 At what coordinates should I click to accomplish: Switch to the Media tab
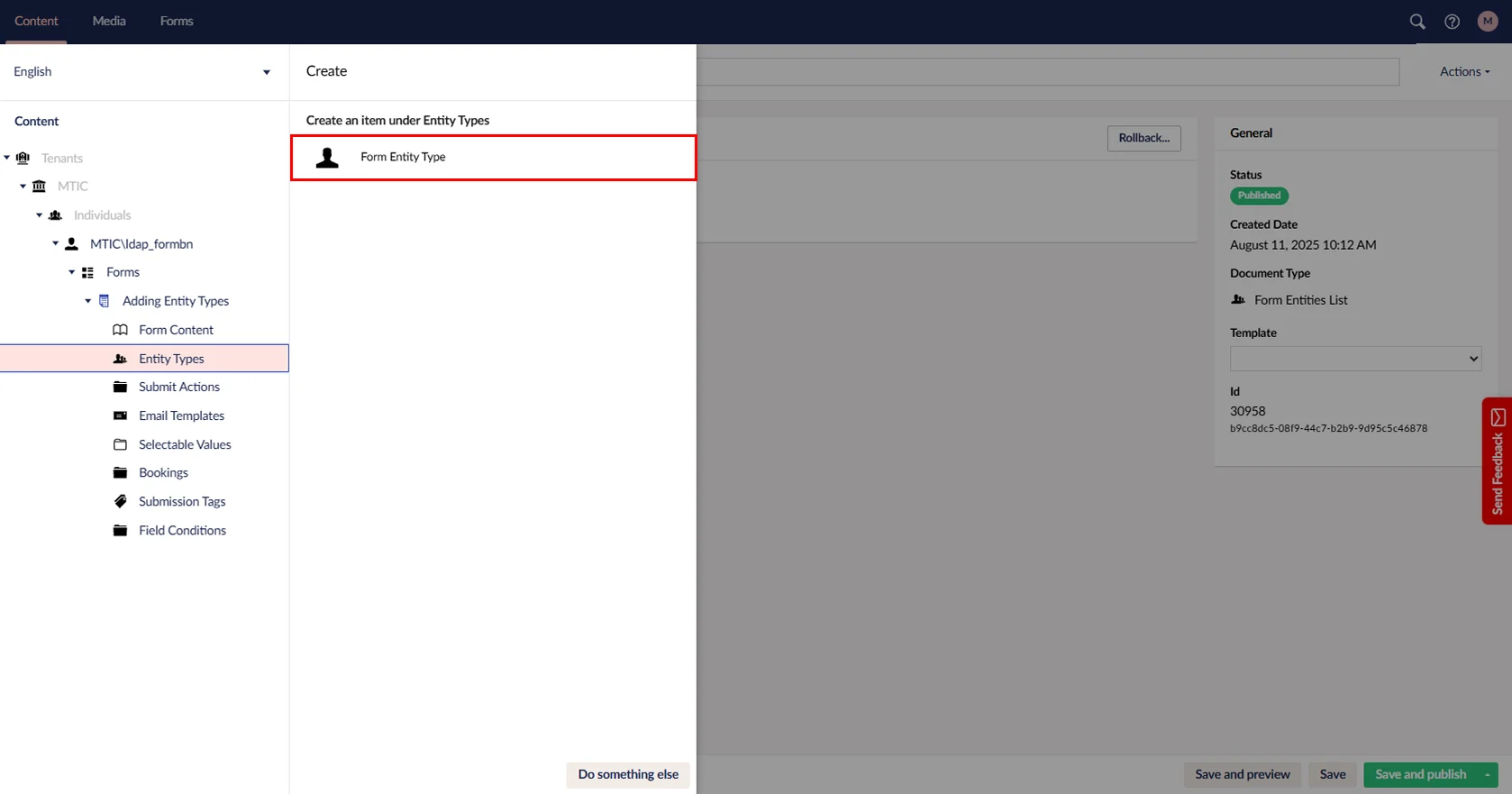point(109,21)
